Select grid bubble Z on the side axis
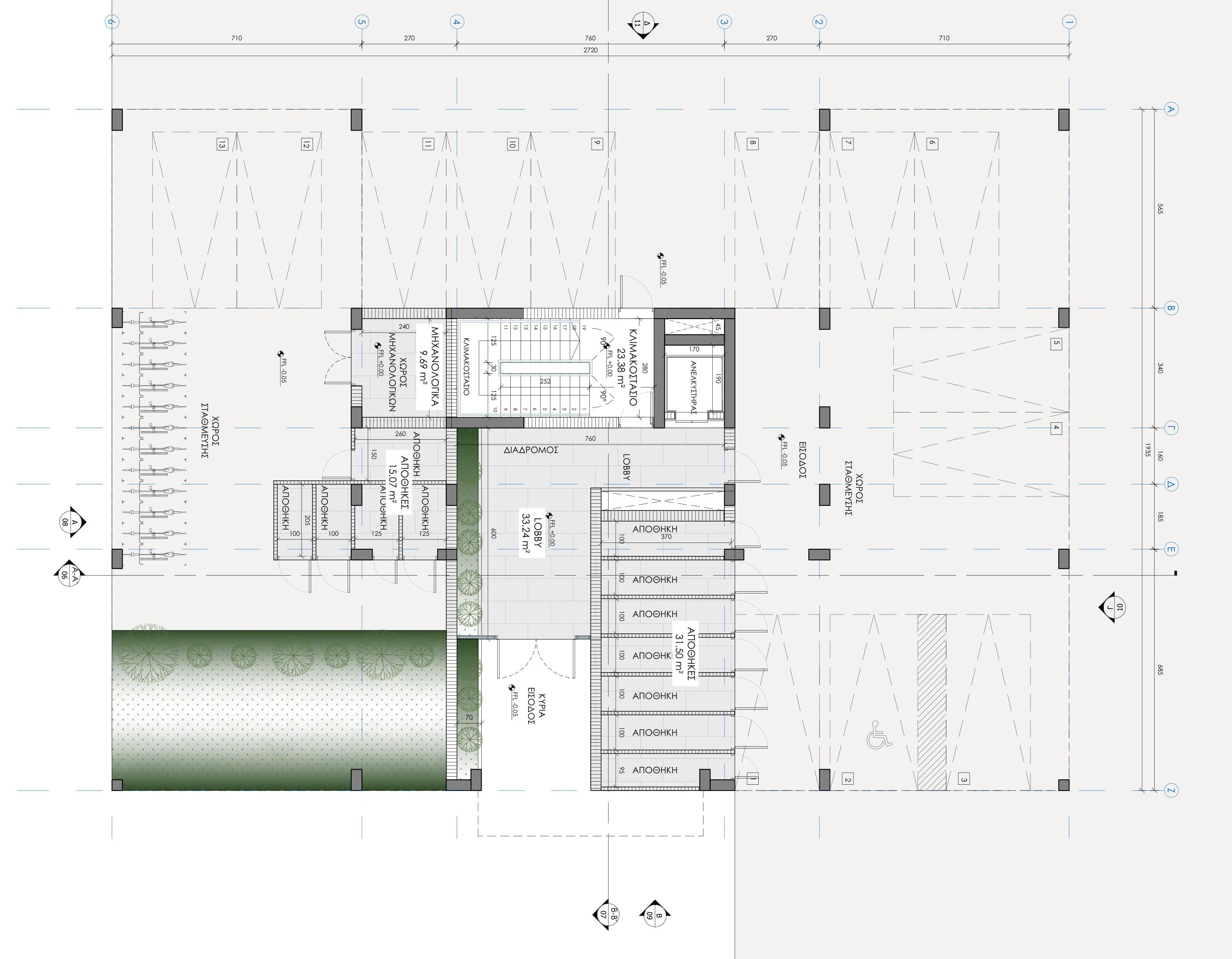The height and width of the screenshot is (959, 1232). (1170, 791)
